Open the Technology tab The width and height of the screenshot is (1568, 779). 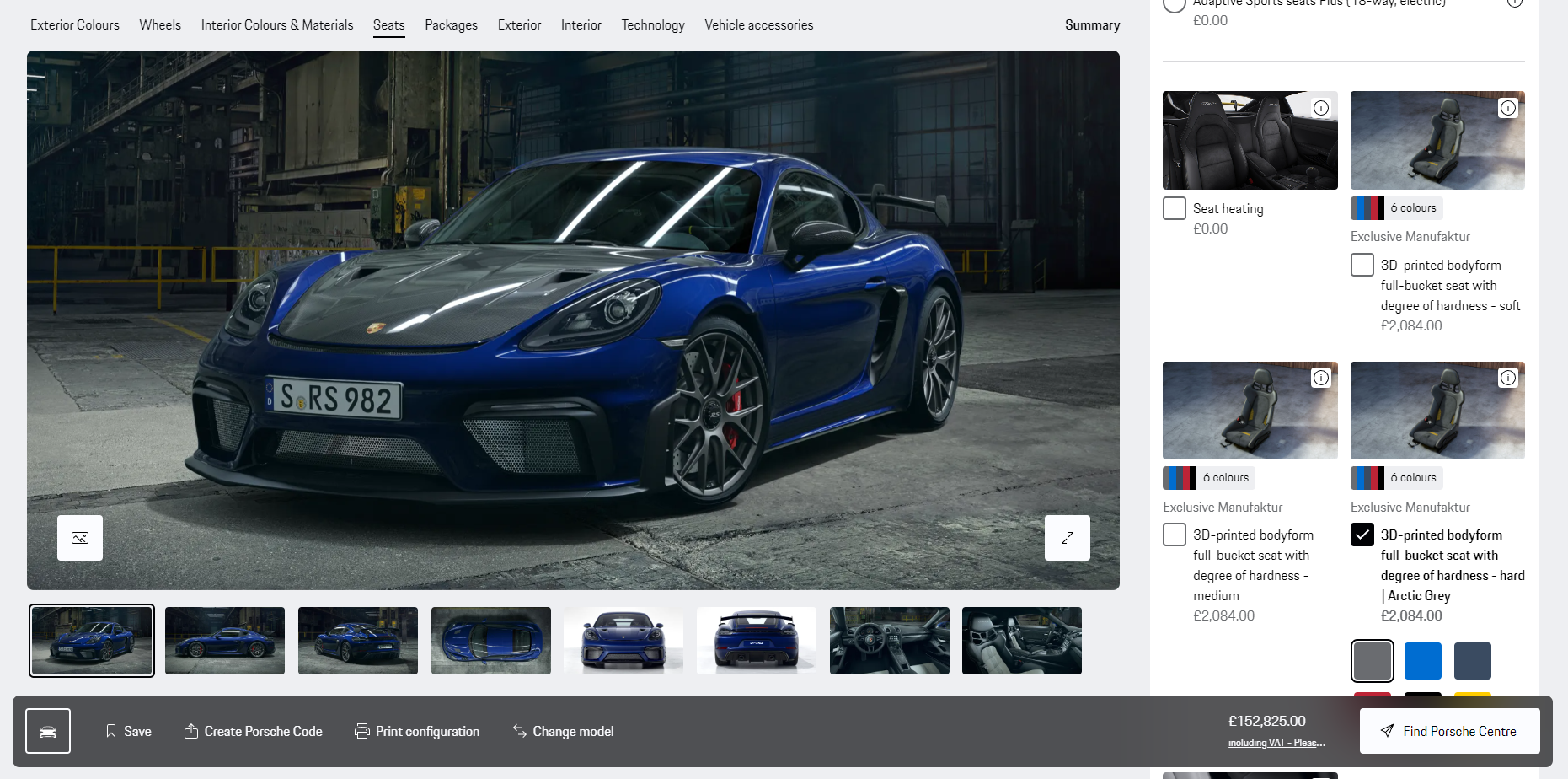(653, 25)
